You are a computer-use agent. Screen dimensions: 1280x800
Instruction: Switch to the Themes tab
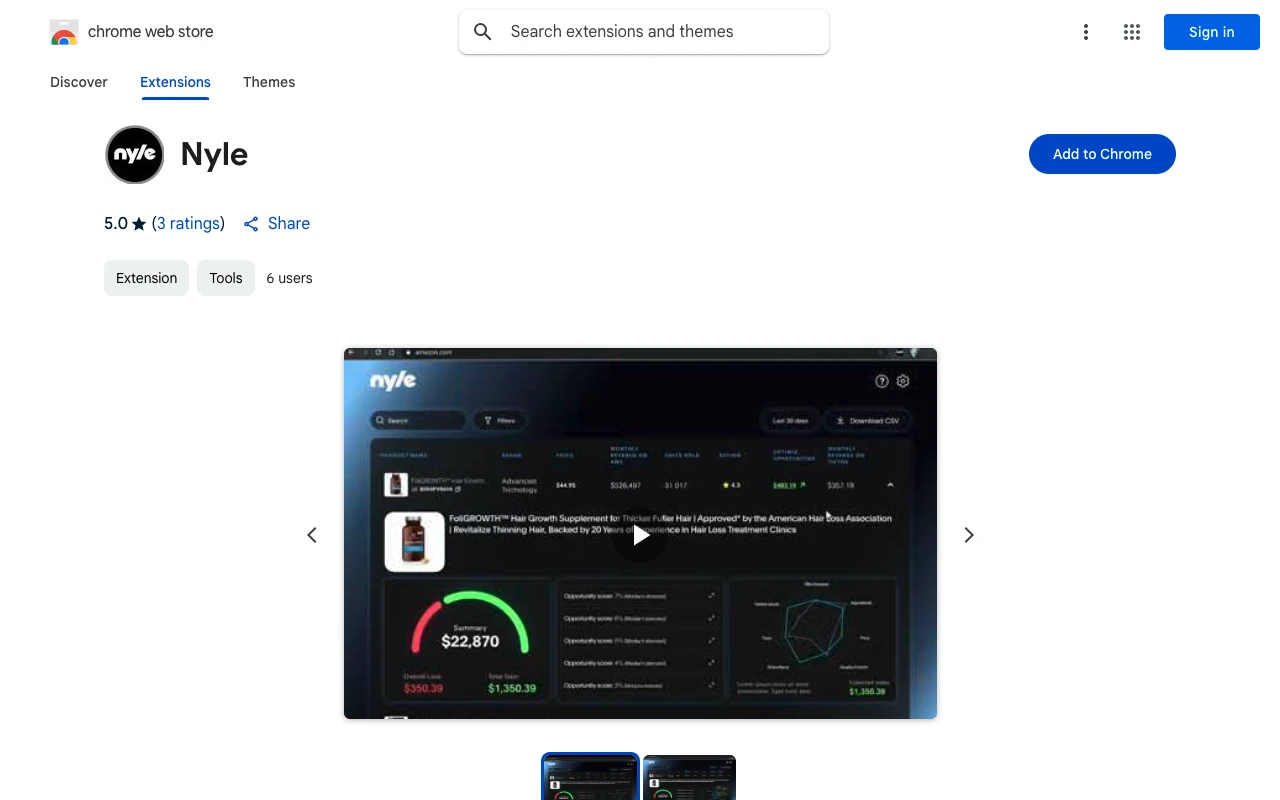point(269,82)
